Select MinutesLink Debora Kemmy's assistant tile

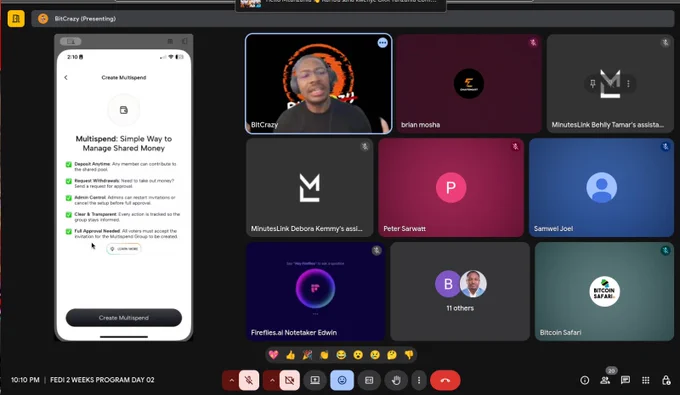(x=310, y=187)
